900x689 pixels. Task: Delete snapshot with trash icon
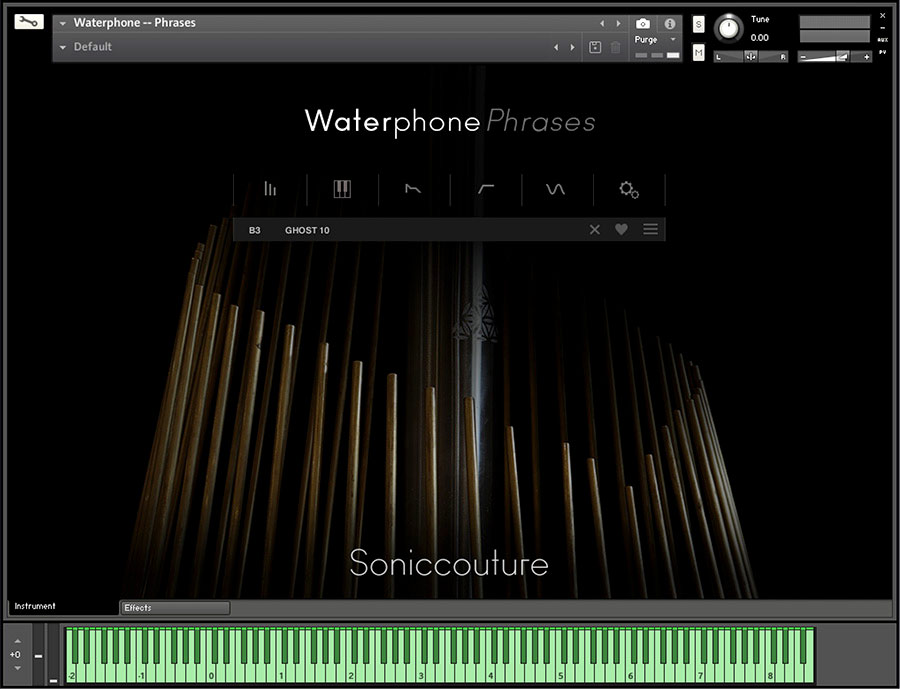[615, 47]
